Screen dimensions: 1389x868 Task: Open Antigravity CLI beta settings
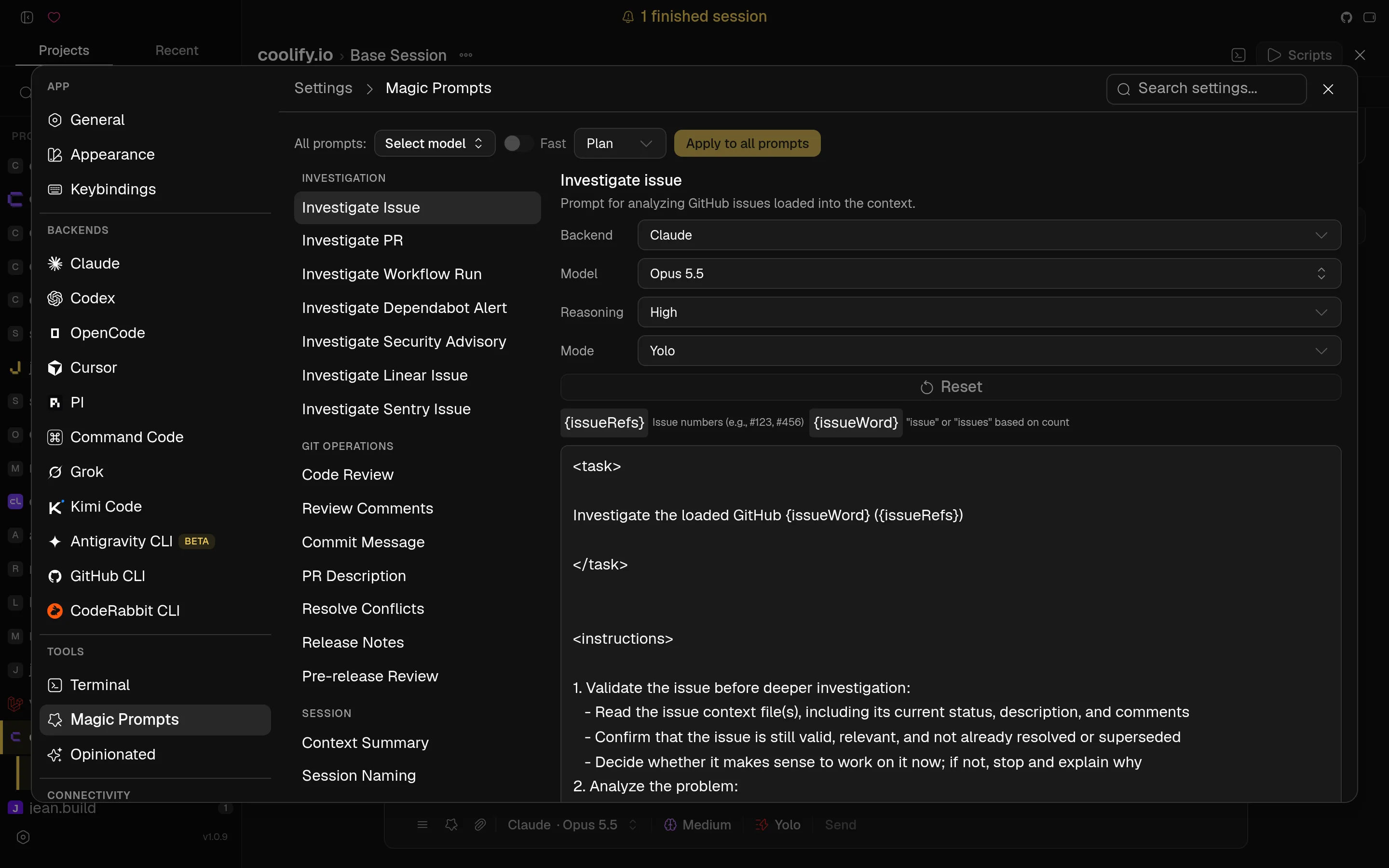(x=155, y=542)
